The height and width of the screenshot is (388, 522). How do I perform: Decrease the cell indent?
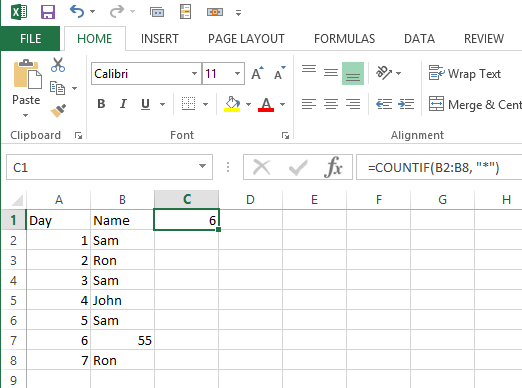point(384,104)
